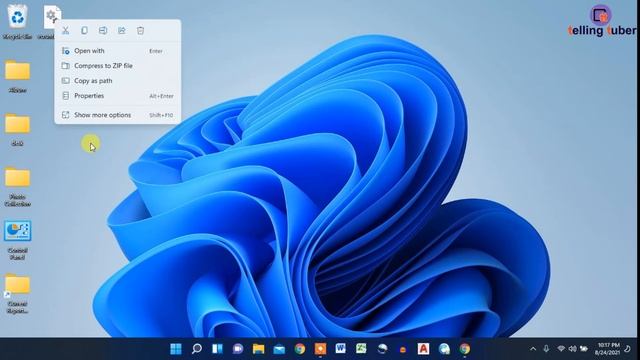The image size is (640, 360).
Task: Open the Mail app from taskbar
Action: click(279, 349)
